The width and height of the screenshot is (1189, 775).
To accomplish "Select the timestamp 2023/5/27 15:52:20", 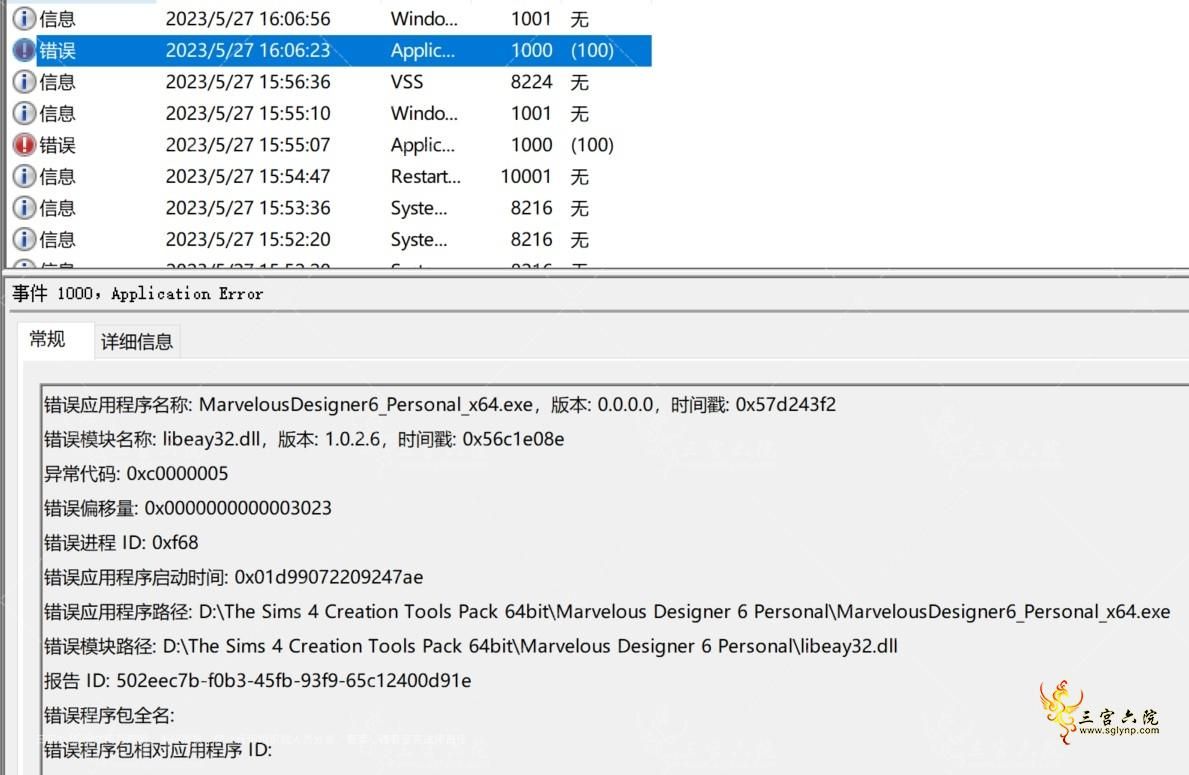I will [248, 240].
